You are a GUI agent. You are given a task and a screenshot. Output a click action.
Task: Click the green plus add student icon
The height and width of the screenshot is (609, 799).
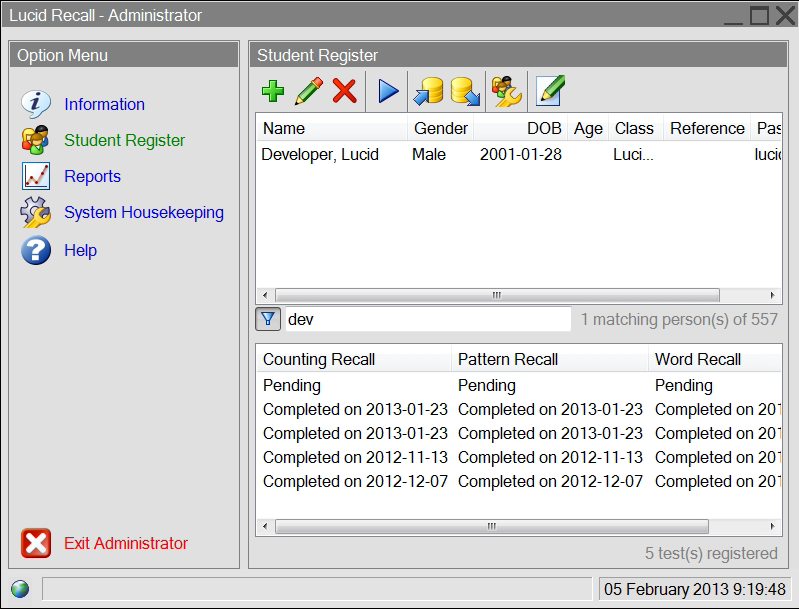coord(273,91)
